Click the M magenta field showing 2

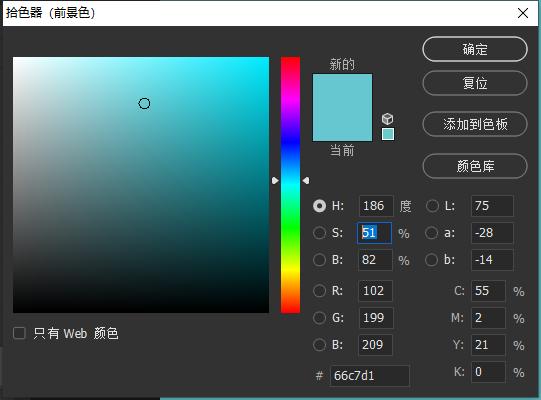pyautogui.click(x=488, y=318)
